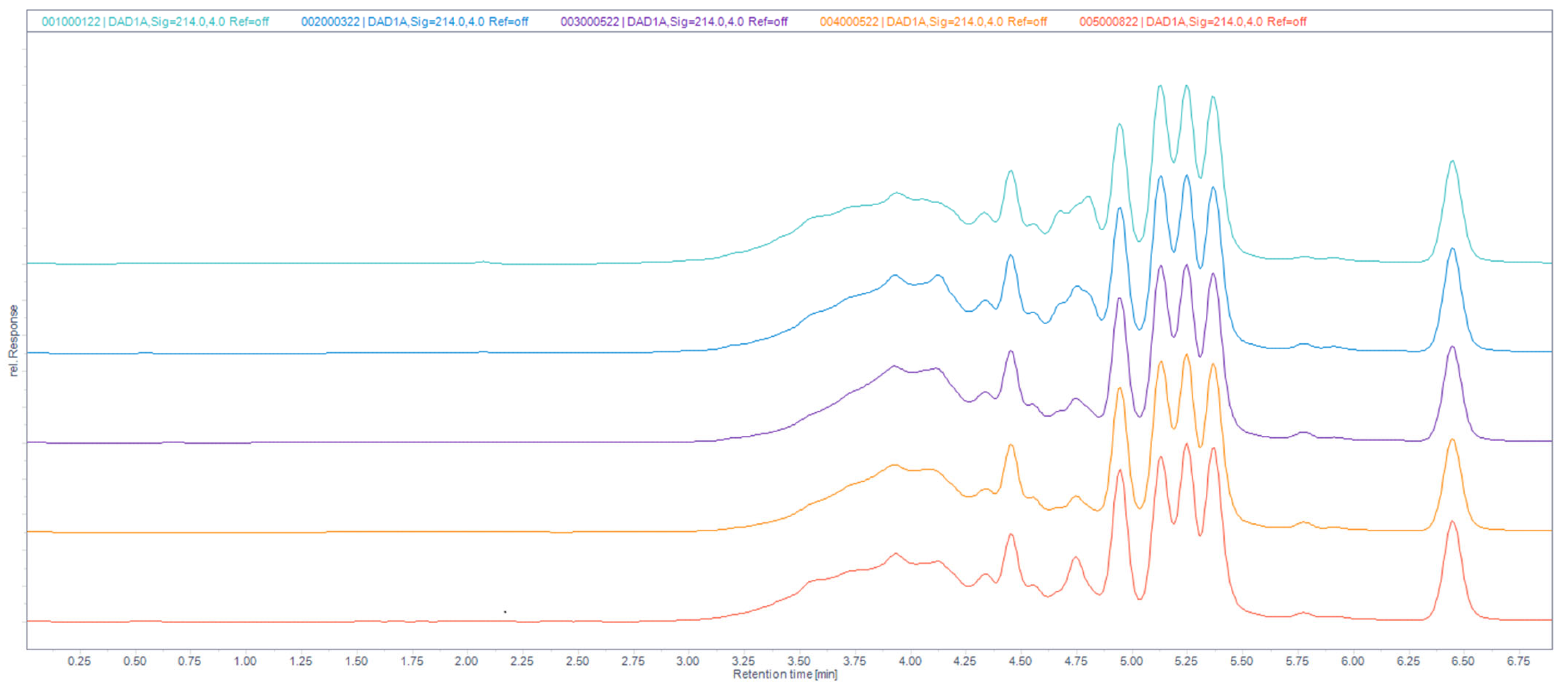This screenshot has width=1568, height=687.
Task: Click the red peak apex near 4.75 min
Action: click(x=1075, y=557)
